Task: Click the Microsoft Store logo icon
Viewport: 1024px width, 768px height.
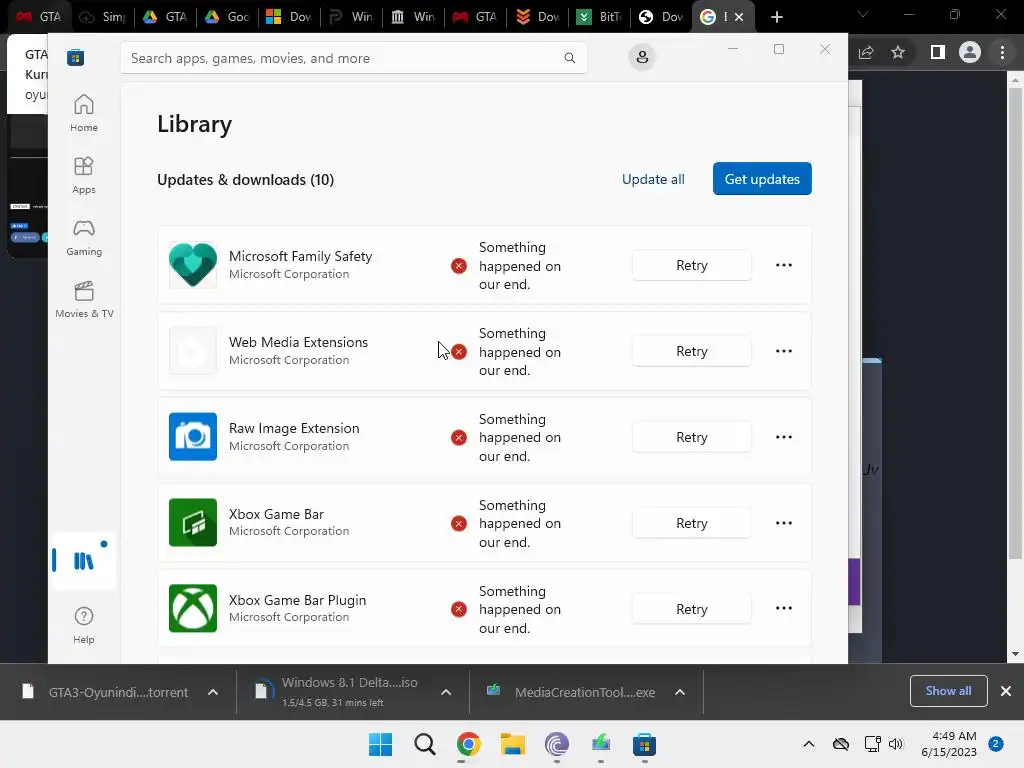Action: pyautogui.click(x=75, y=57)
